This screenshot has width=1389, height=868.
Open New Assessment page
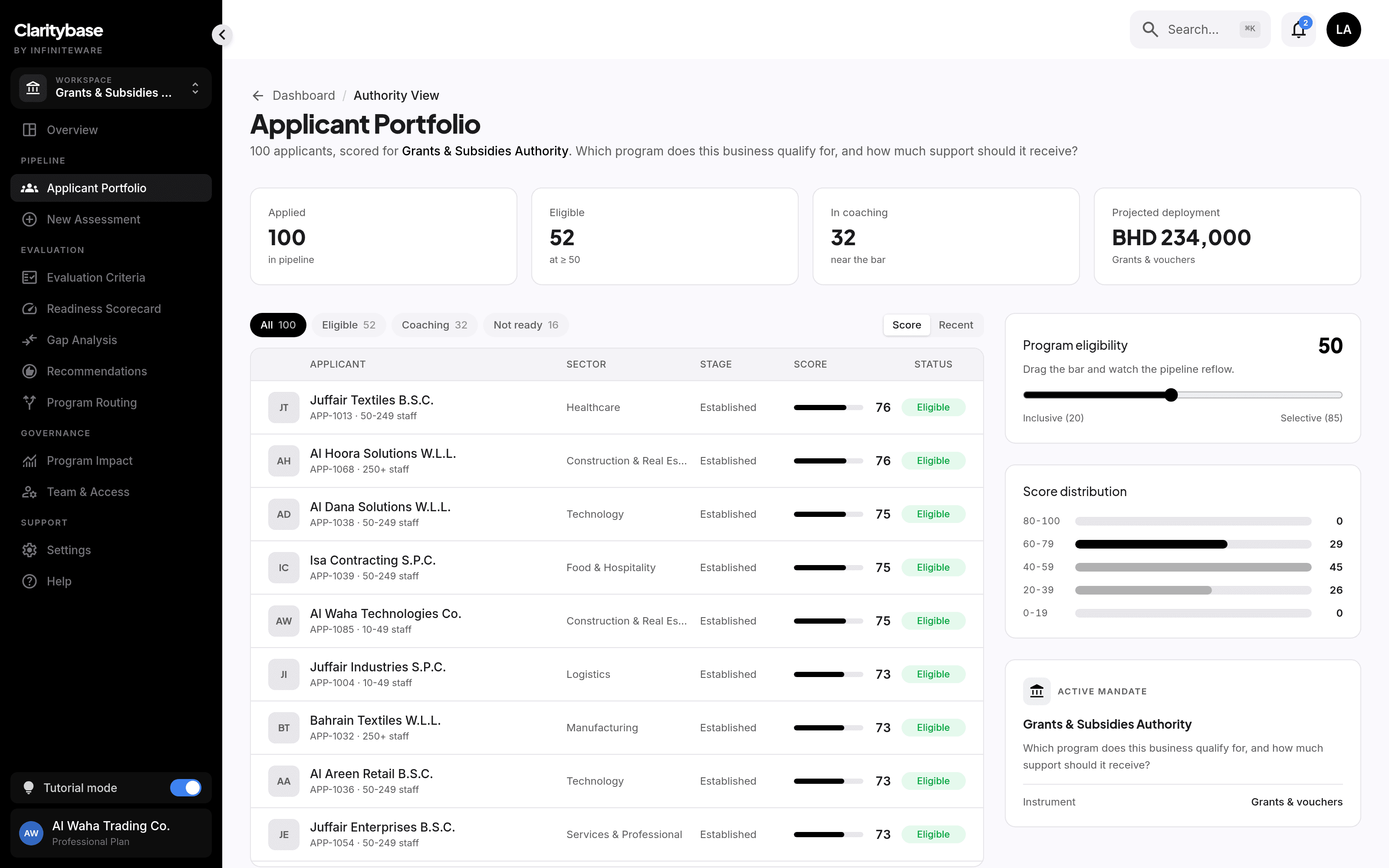111,219
